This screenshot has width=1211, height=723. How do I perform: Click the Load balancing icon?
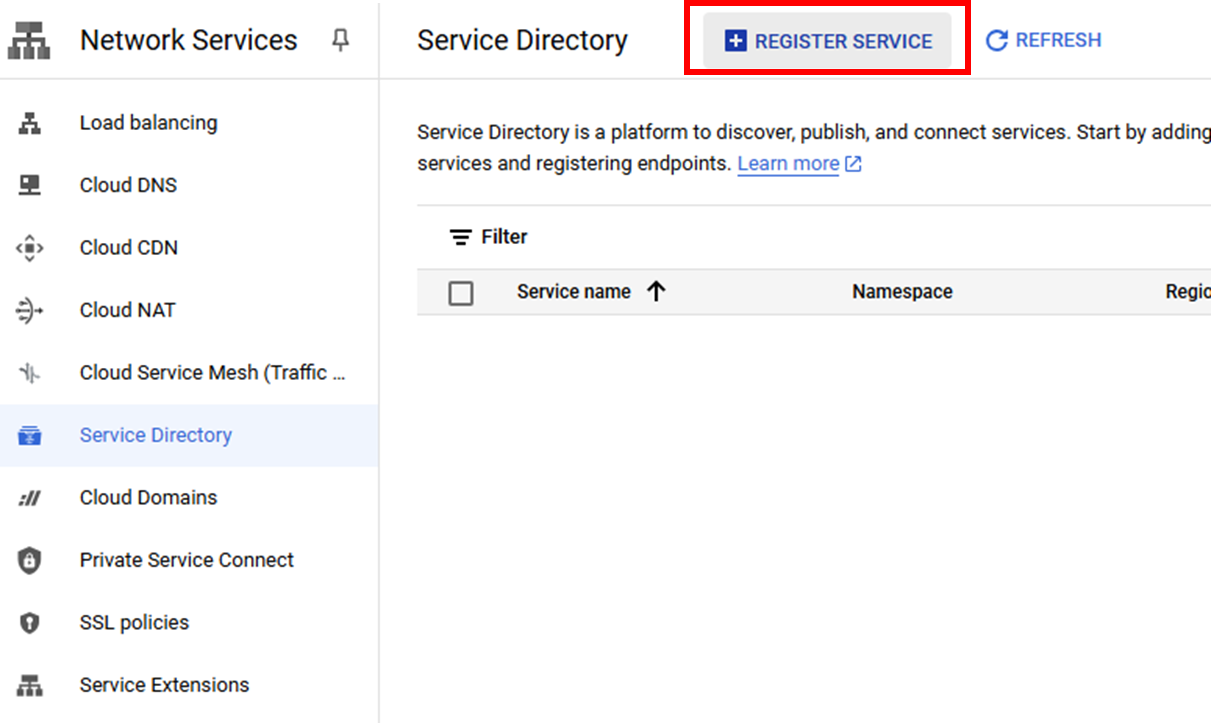click(x=30, y=123)
